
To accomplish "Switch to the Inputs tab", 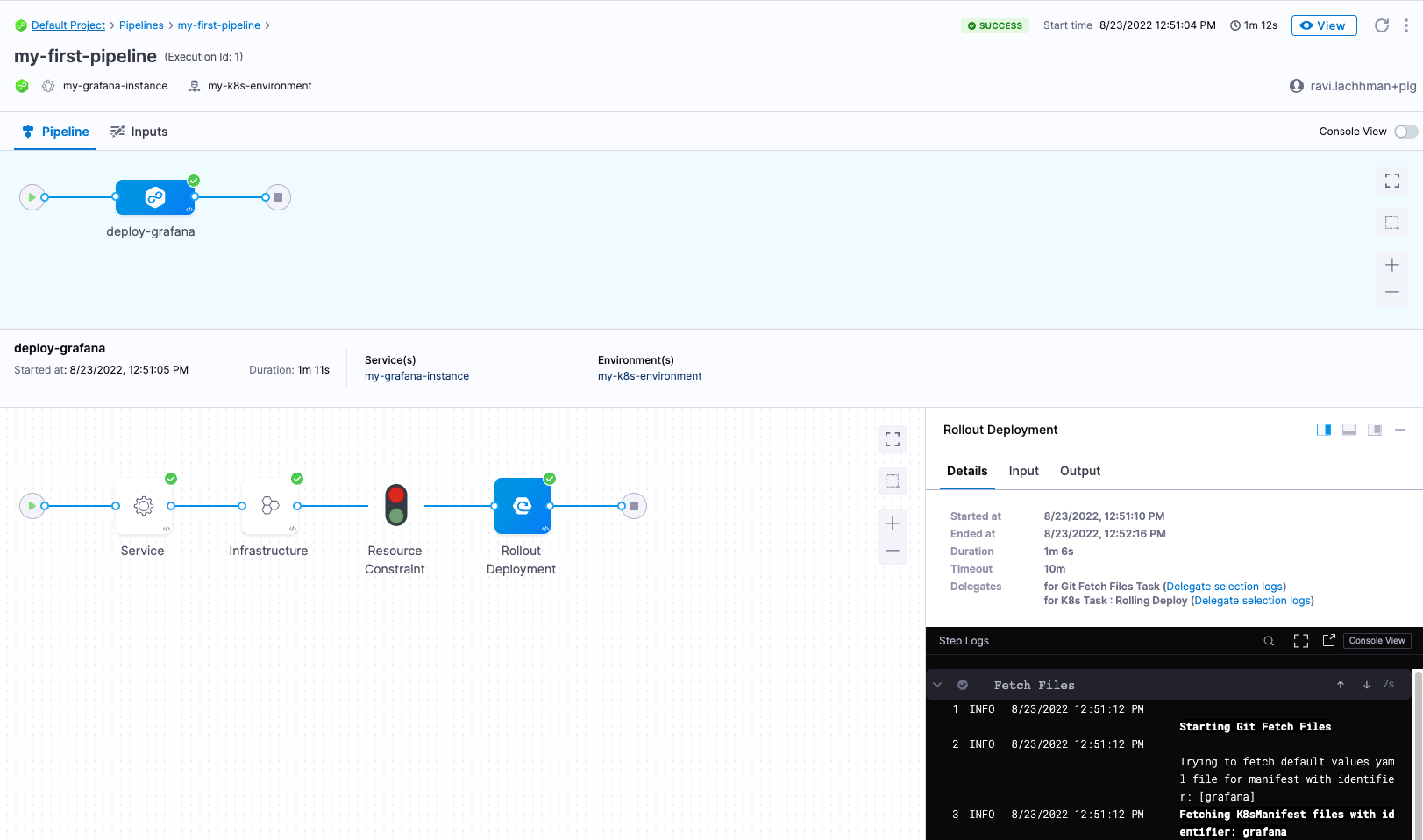I will (x=139, y=132).
